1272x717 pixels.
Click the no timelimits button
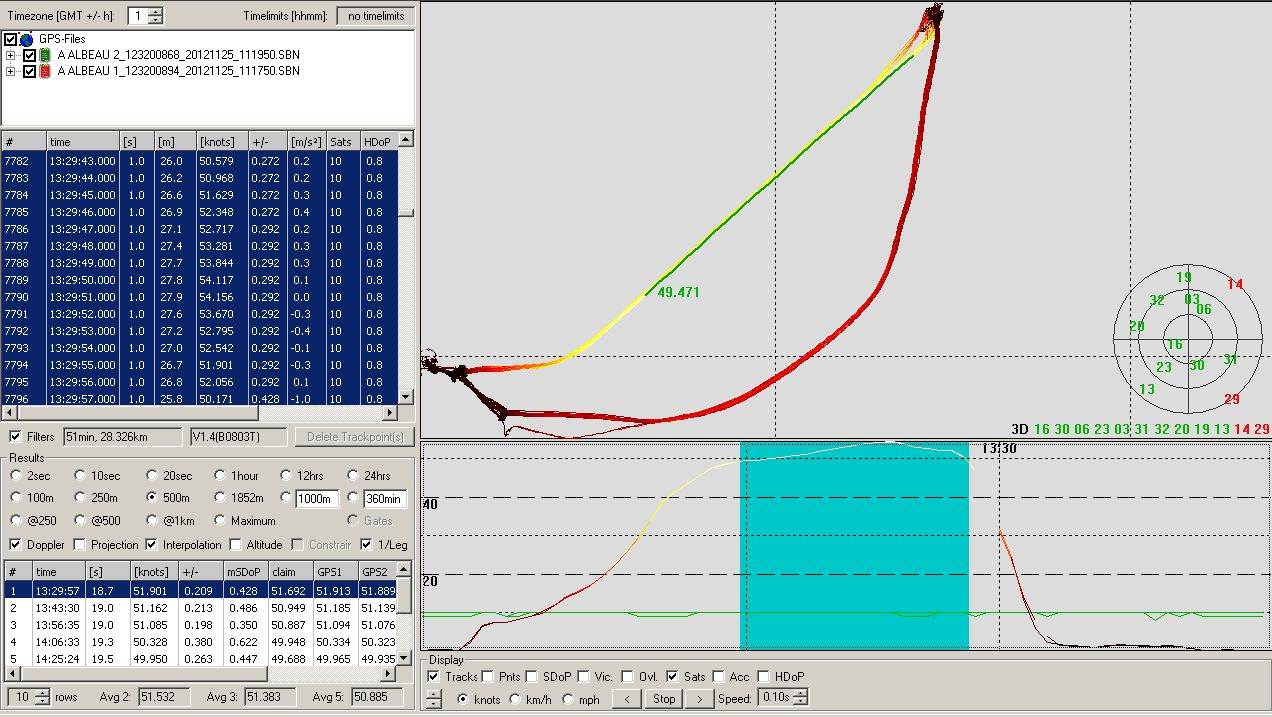click(376, 16)
